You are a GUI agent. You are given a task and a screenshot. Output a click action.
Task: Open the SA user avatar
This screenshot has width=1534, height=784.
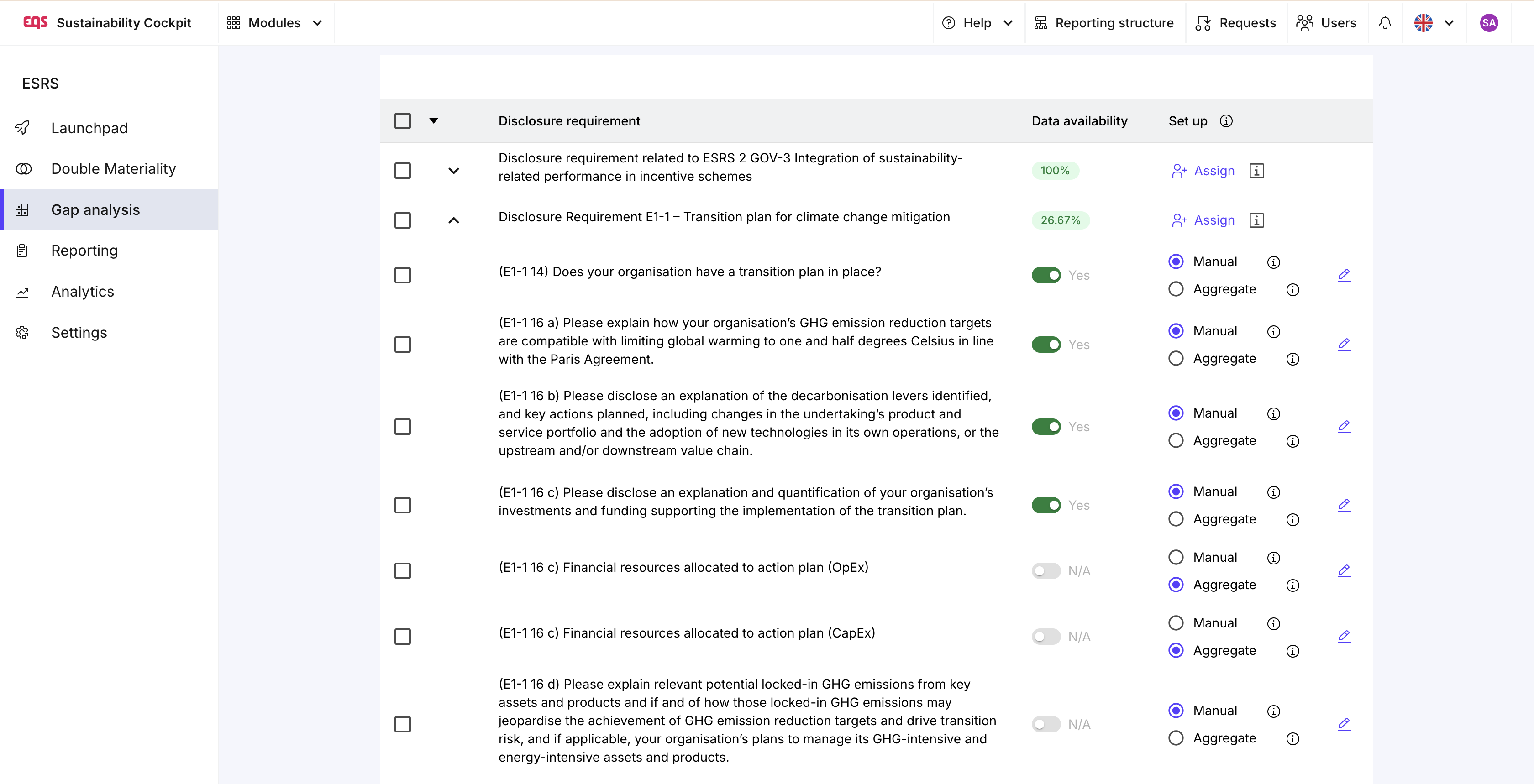[x=1488, y=23]
